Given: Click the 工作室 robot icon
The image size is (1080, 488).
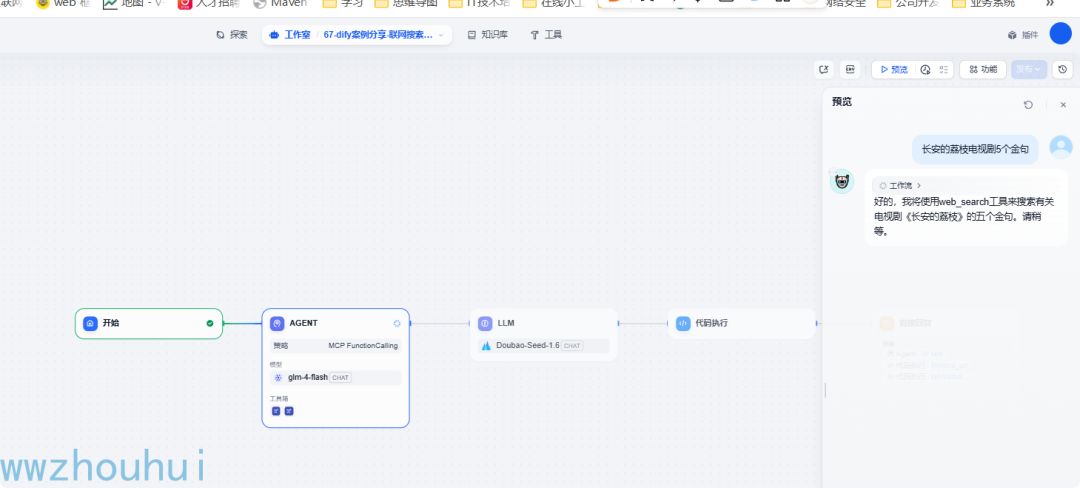Looking at the screenshot, I should coord(274,35).
